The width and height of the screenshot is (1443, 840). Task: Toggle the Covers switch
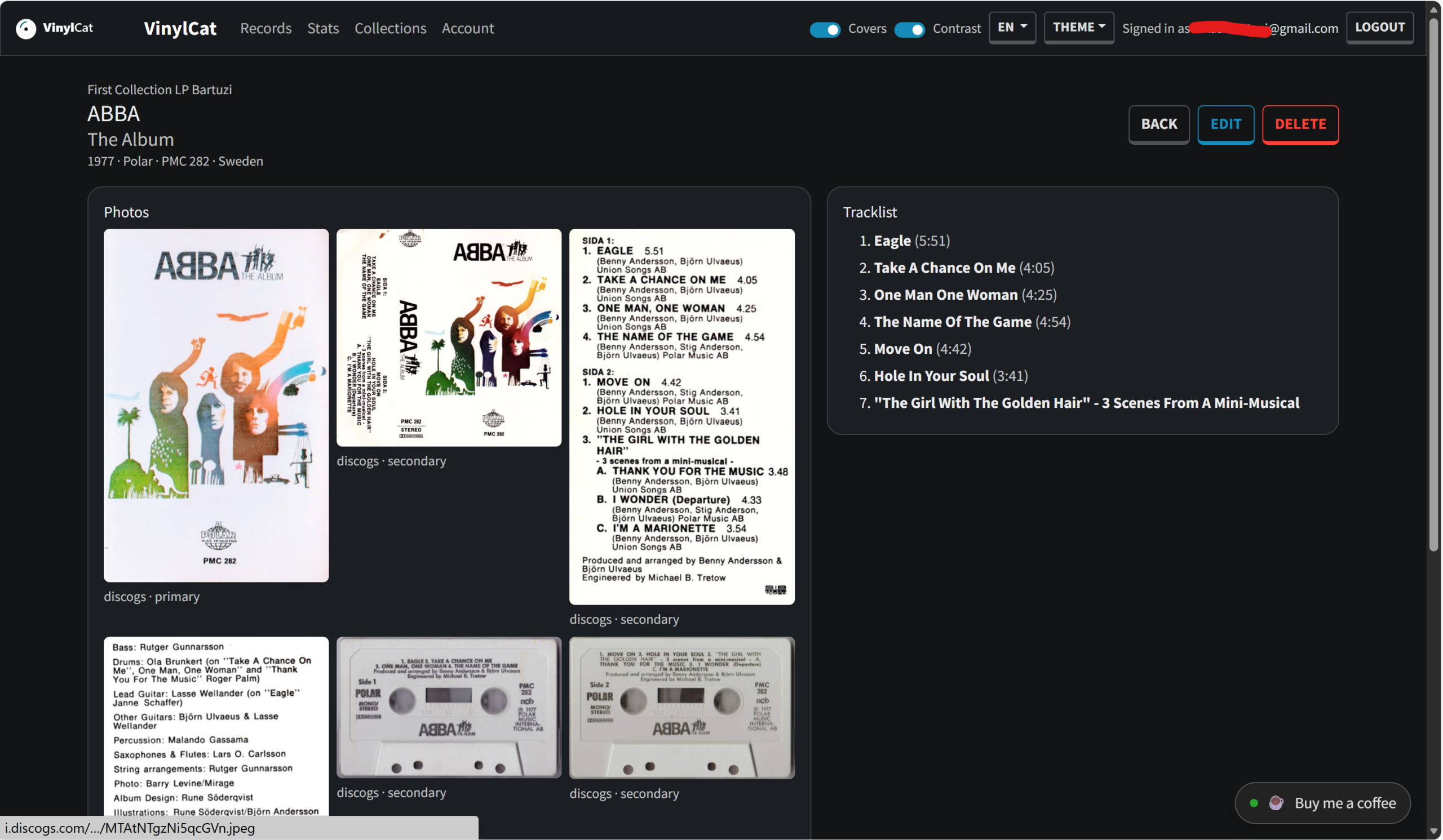tap(825, 29)
